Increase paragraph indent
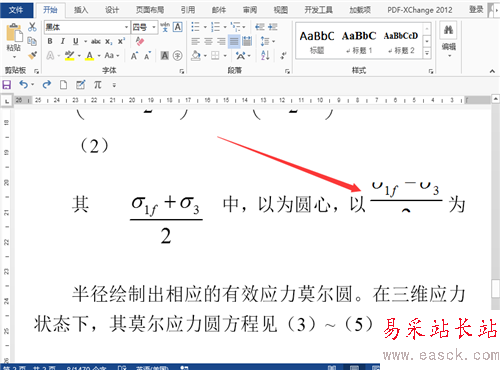Screen dimensions: 500x370 pyautogui.click(x=273, y=27)
